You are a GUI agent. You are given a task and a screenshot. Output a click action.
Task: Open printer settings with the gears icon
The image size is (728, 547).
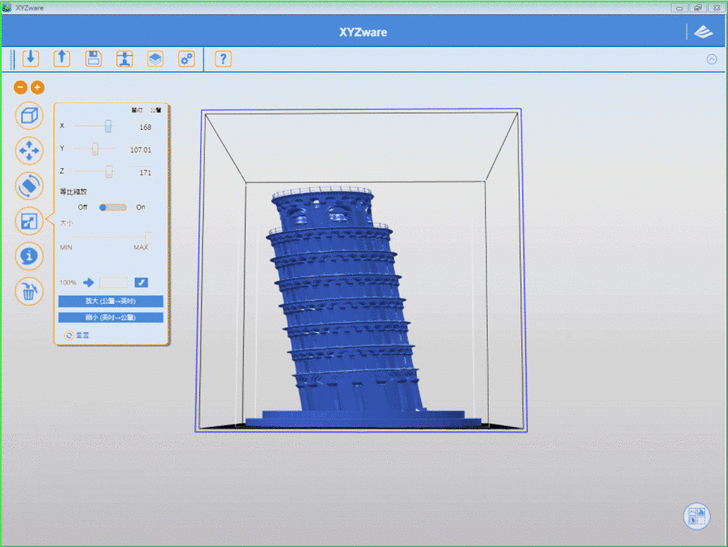click(186, 59)
